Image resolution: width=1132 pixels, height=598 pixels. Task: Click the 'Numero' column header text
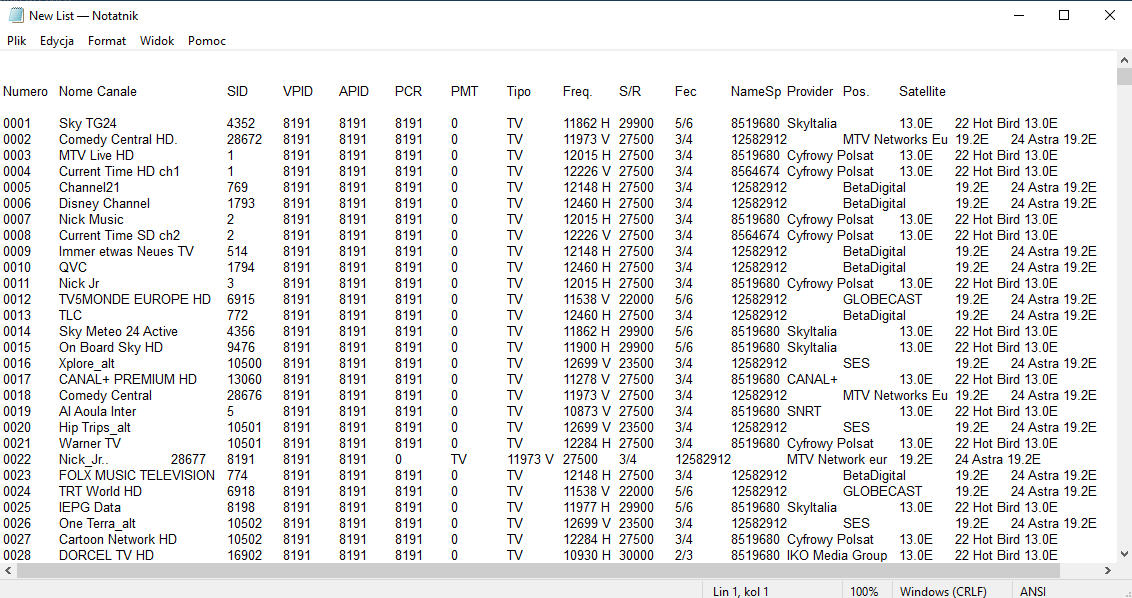pos(25,92)
